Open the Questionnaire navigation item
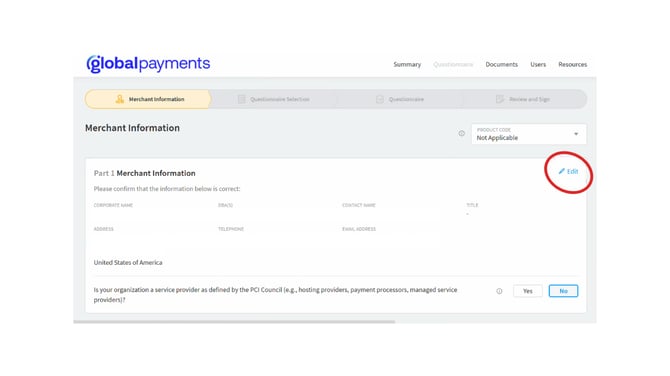670x376 pixels. click(x=453, y=65)
